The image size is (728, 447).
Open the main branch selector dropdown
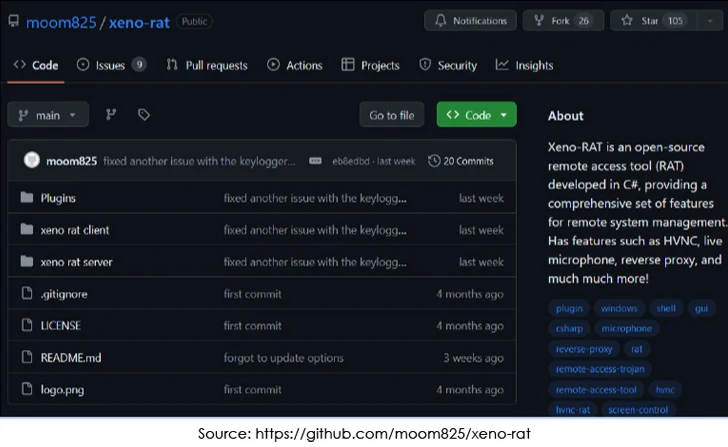click(x=48, y=115)
